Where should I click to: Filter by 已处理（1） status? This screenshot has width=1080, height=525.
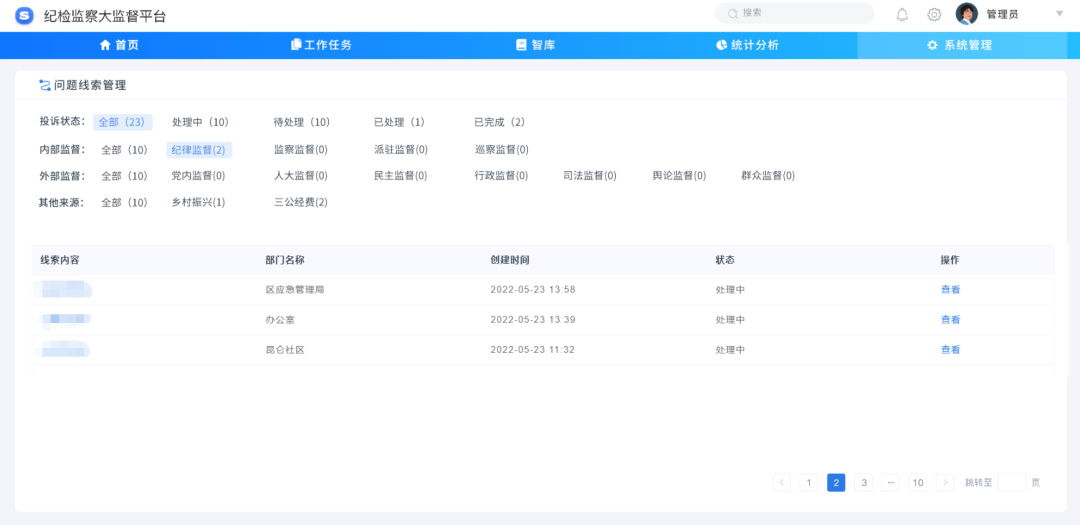coord(399,122)
